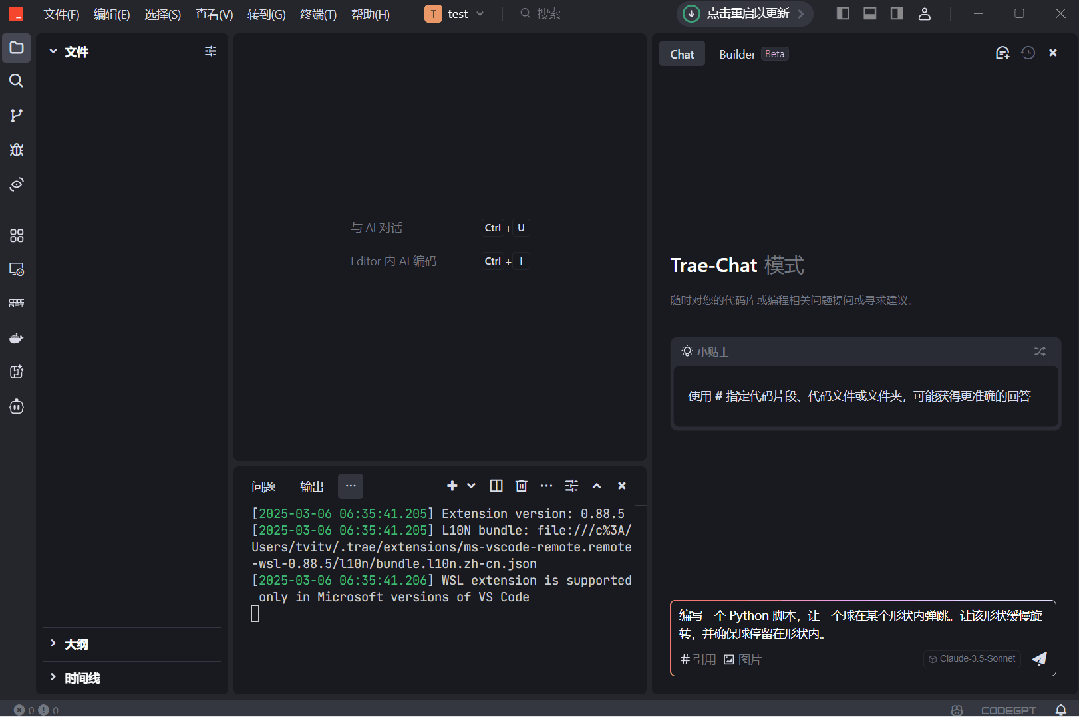Open the Claude-3.5-Sonnet model selector
1079x717 pixels.
970,659
